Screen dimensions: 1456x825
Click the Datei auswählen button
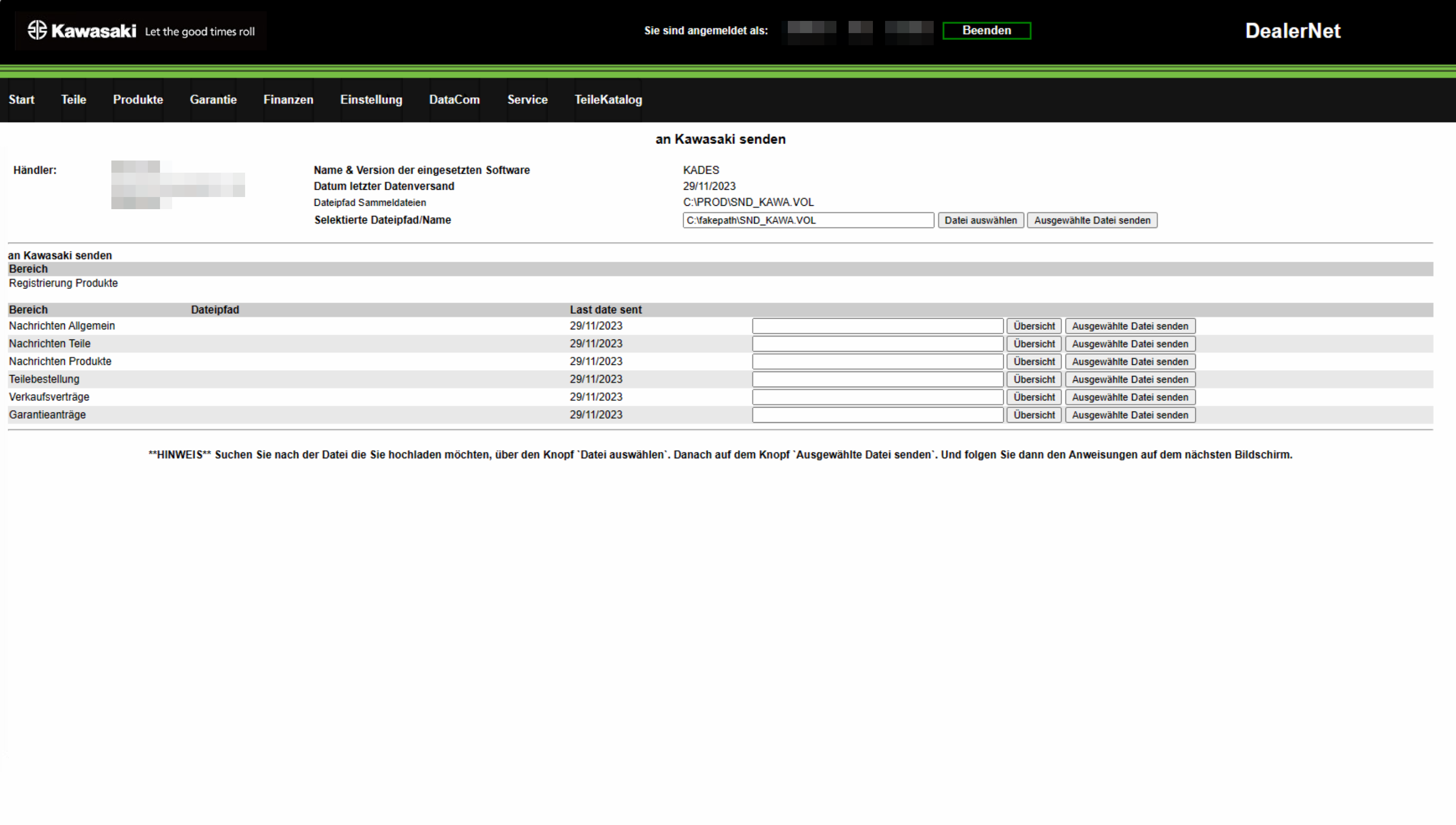(x=980, y=220)
